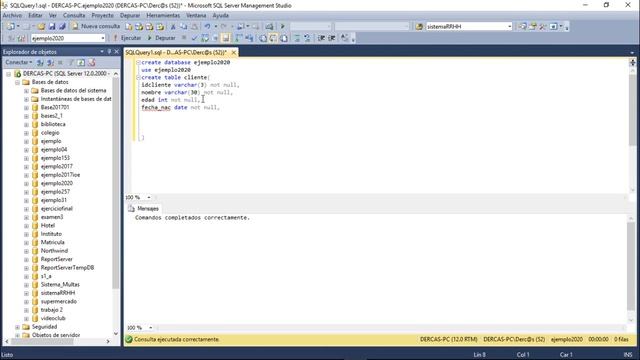This screenshot has height=360, width=640.
Task: Click the find icon beside sistemaRRHH box
Action: click(419, 27)
